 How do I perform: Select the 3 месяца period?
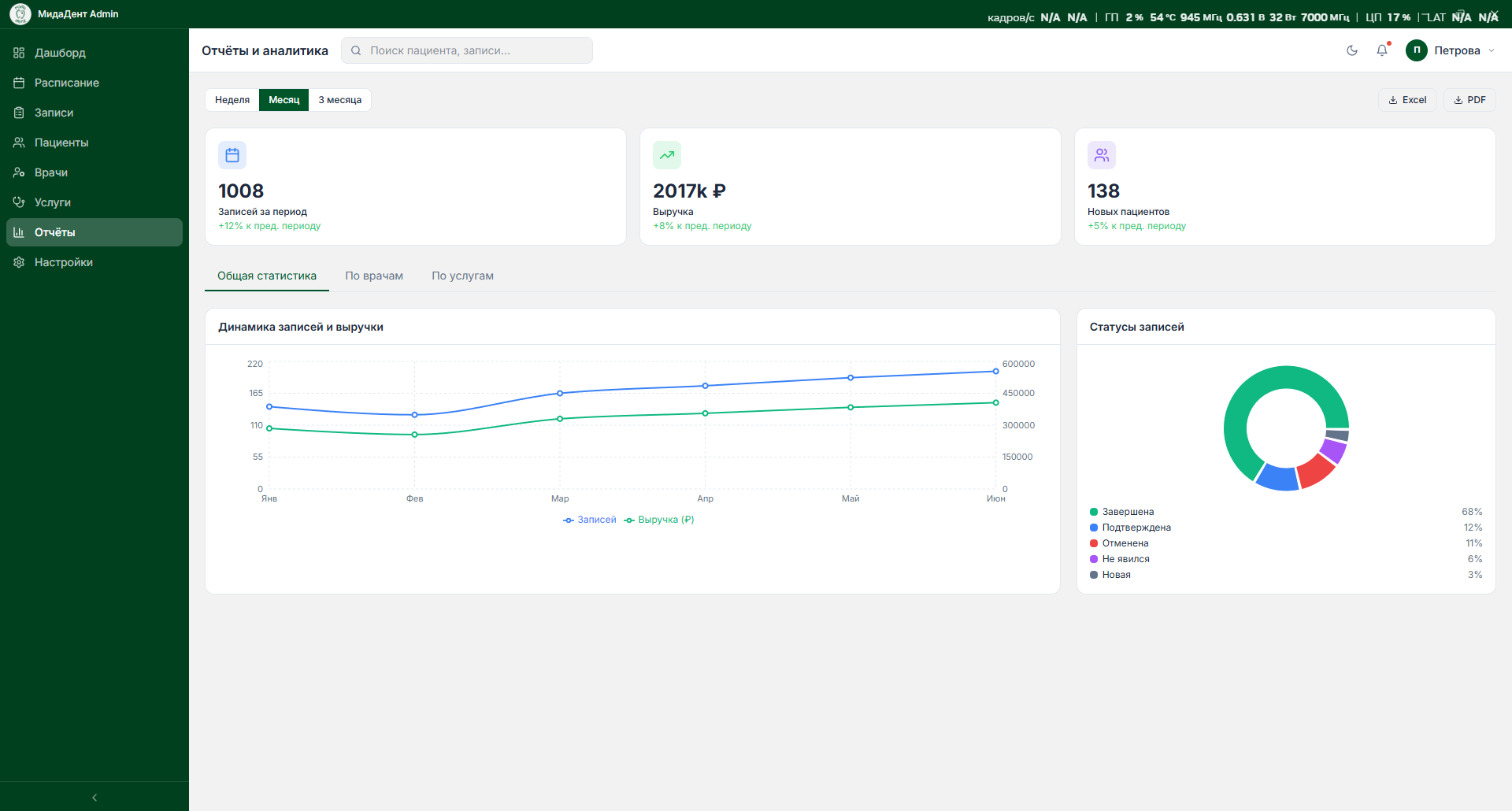[x=340, y=100]
